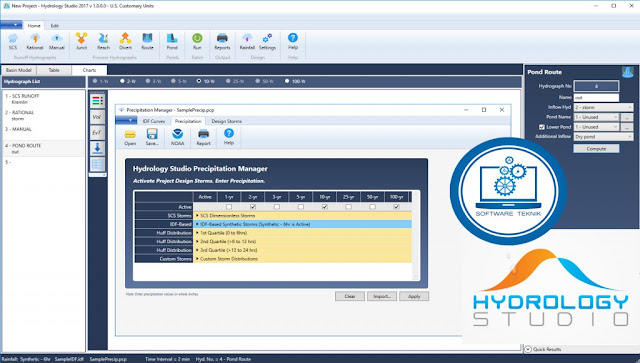Open the Inflow Hyd dropdown

pos(604,107)
